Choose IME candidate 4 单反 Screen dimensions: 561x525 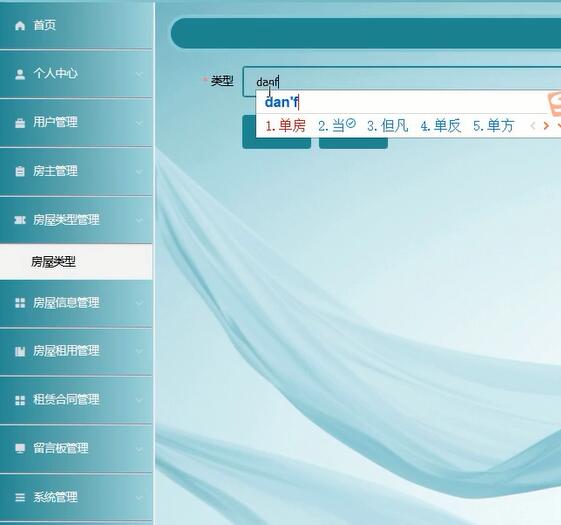tap(441, 126)
